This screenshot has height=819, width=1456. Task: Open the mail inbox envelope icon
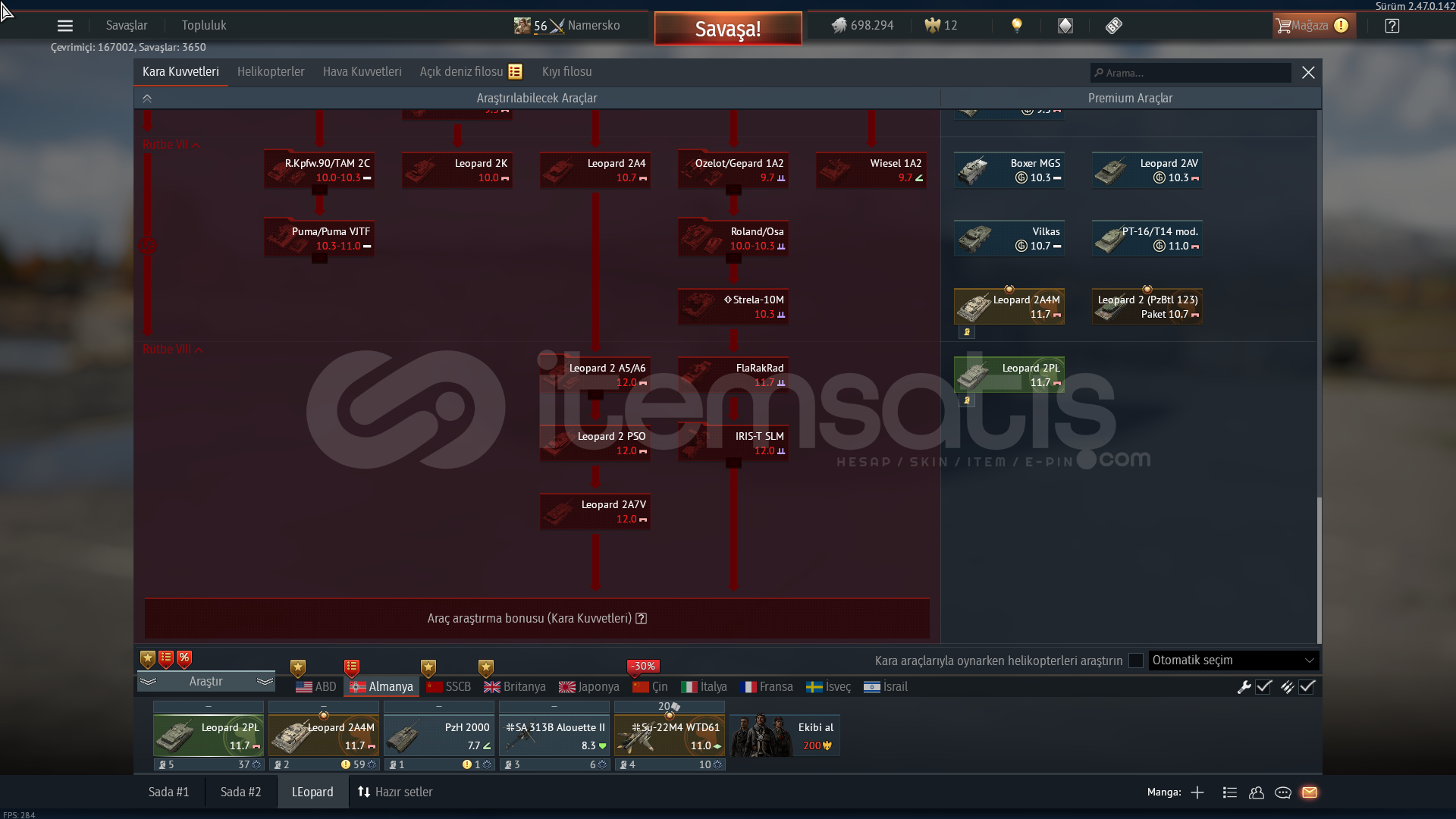pos(1310,792)
